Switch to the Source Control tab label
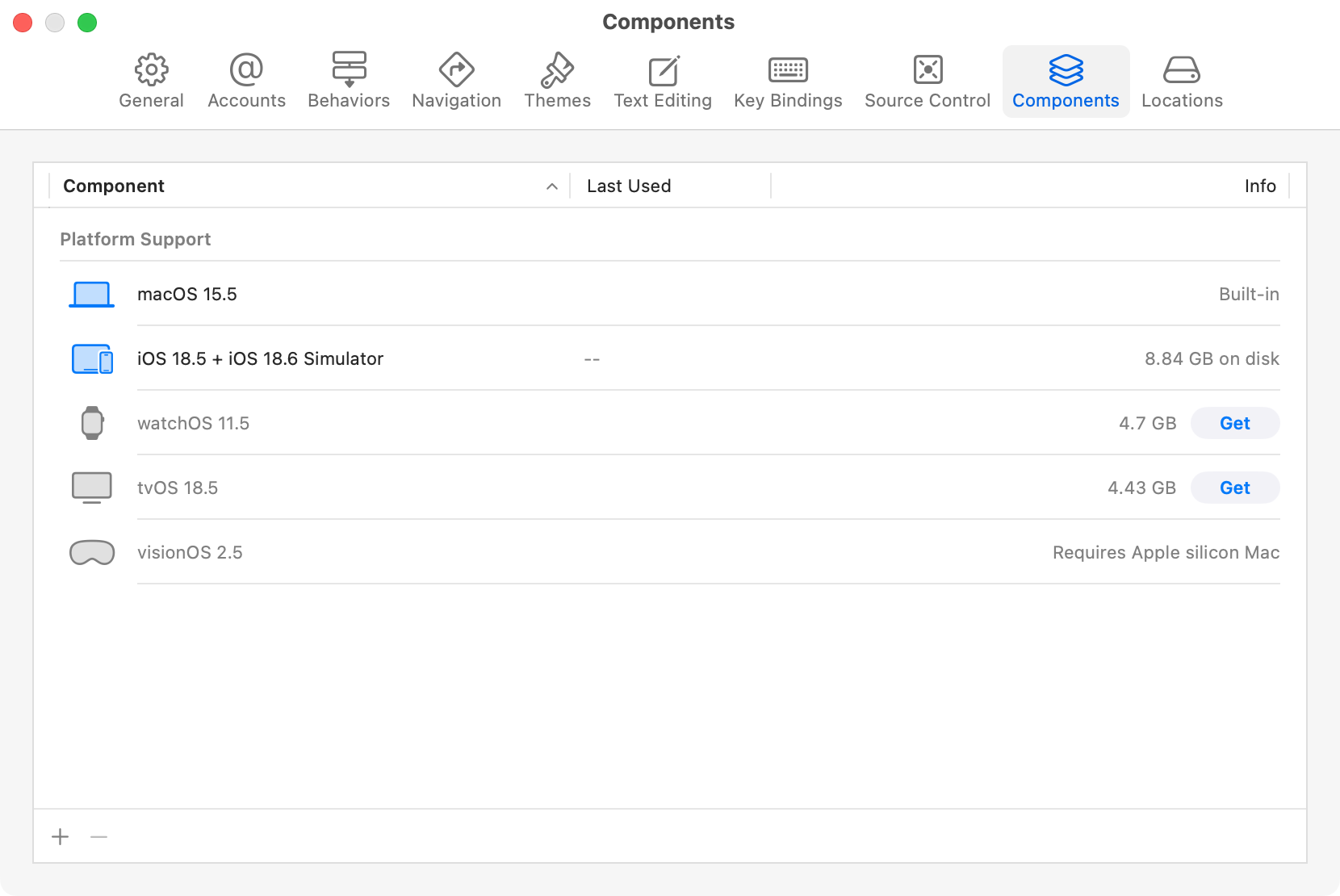This screenshot has height=896, width=1340. click(x=928, y=101)
